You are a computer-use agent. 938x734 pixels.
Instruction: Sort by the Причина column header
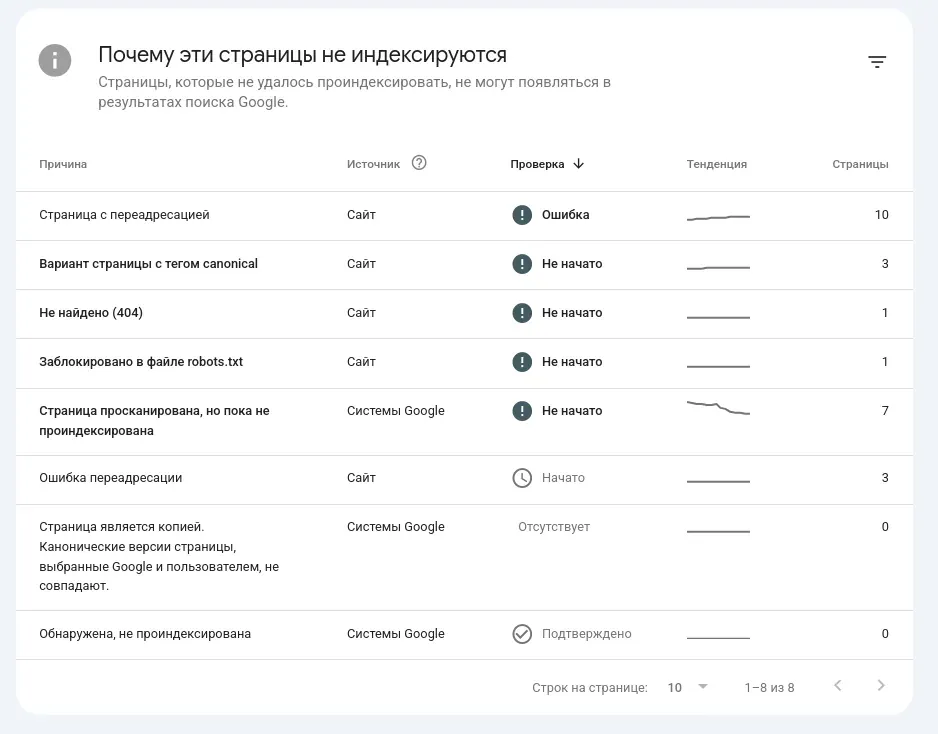click(x=63, y=164)
